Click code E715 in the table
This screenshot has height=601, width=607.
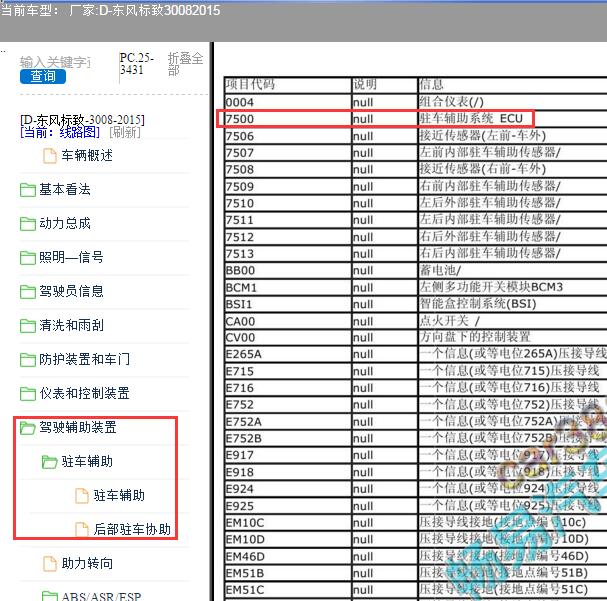(x=240, y=372)
